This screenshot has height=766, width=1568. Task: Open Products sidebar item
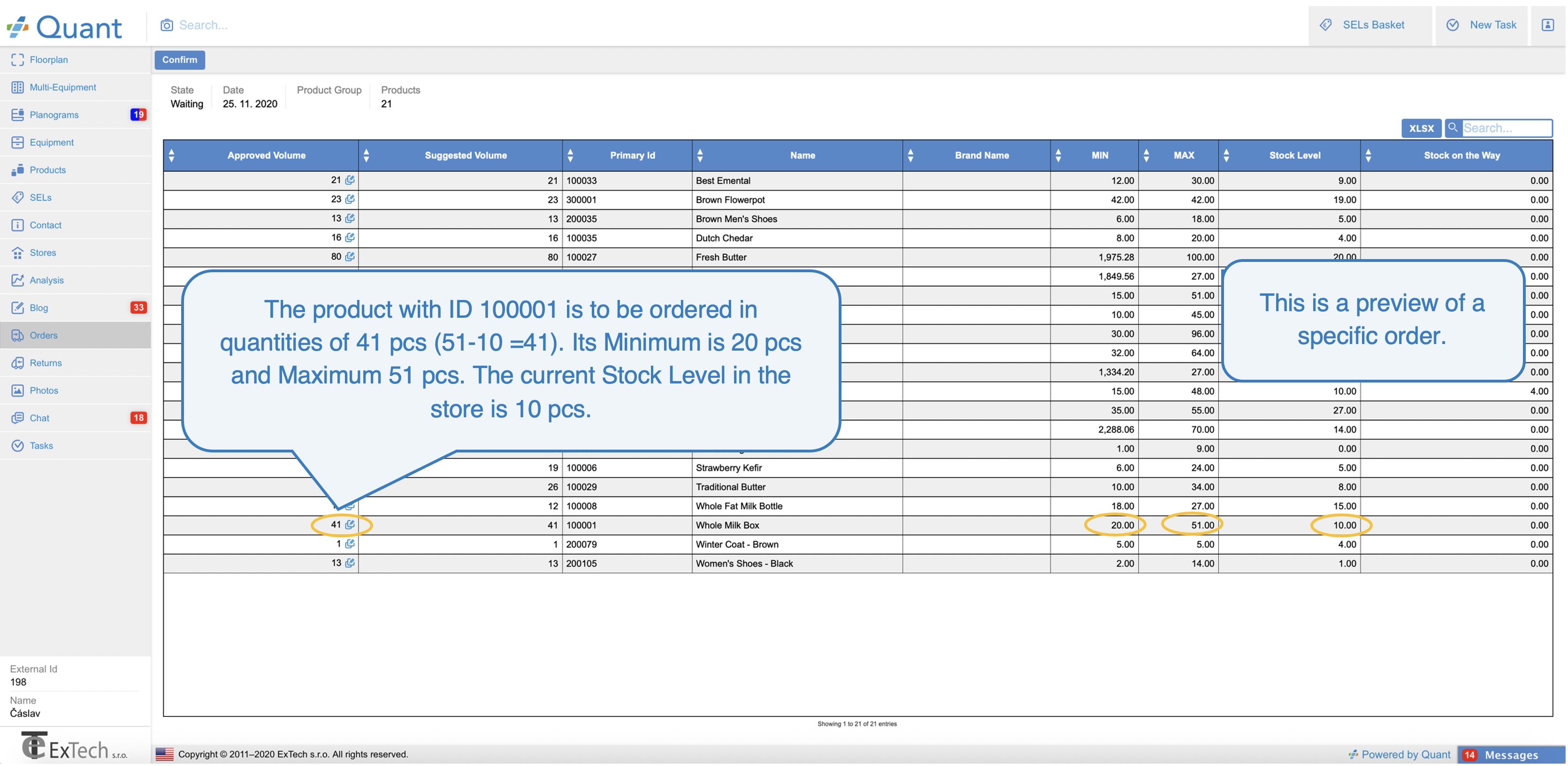76,170
